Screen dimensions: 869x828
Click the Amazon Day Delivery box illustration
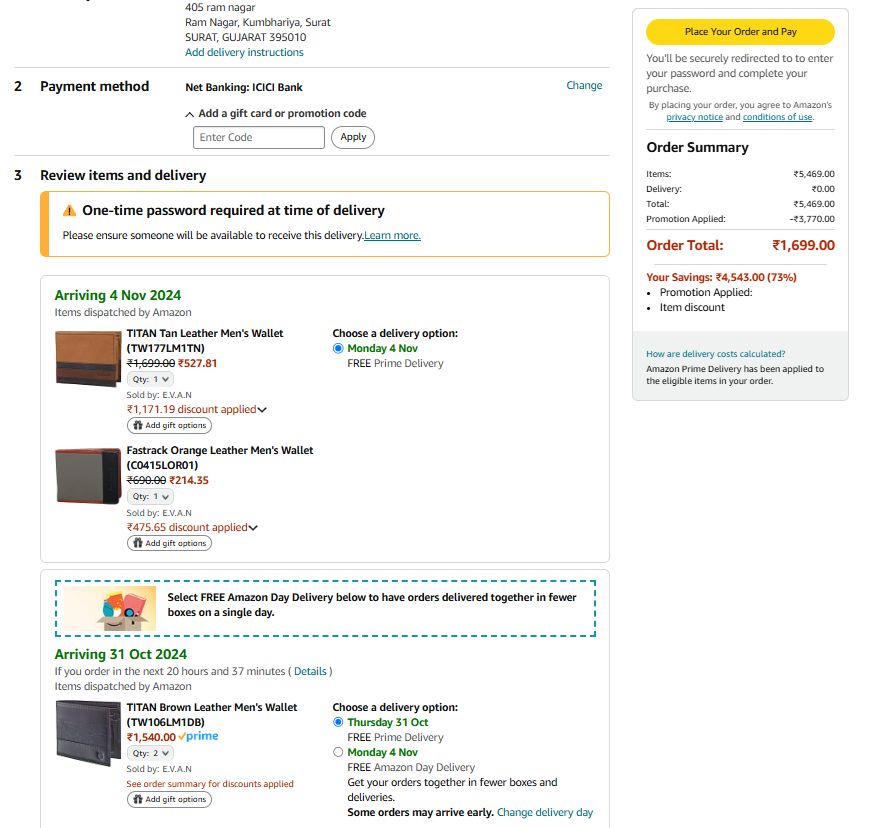click(x=110, y=609)
